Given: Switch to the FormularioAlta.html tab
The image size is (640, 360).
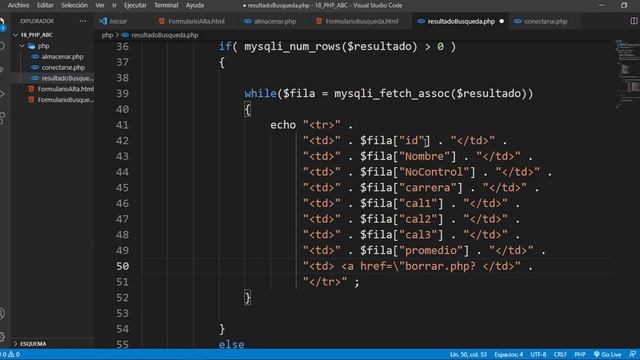Looking at the screenshot, I should coord(196,21).
